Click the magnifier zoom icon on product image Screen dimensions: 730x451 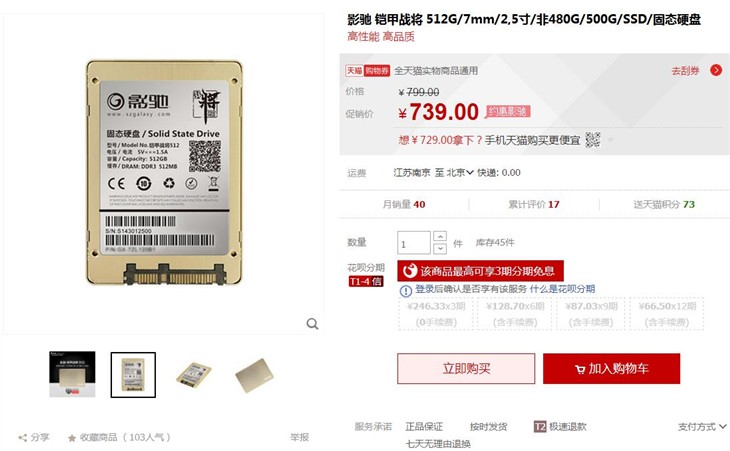tap(312, 323)
